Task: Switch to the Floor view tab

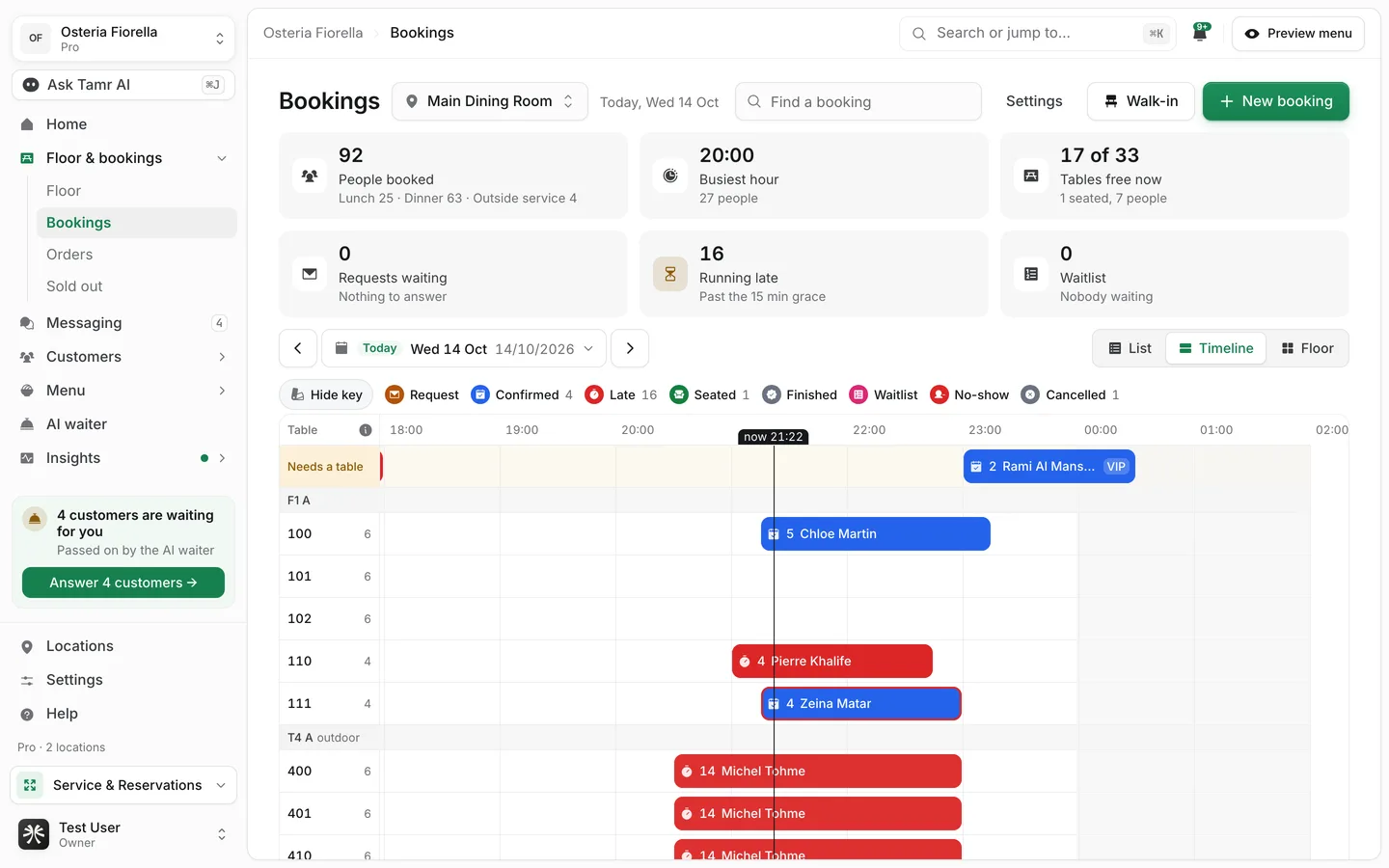Action: tap(1307, 348)
